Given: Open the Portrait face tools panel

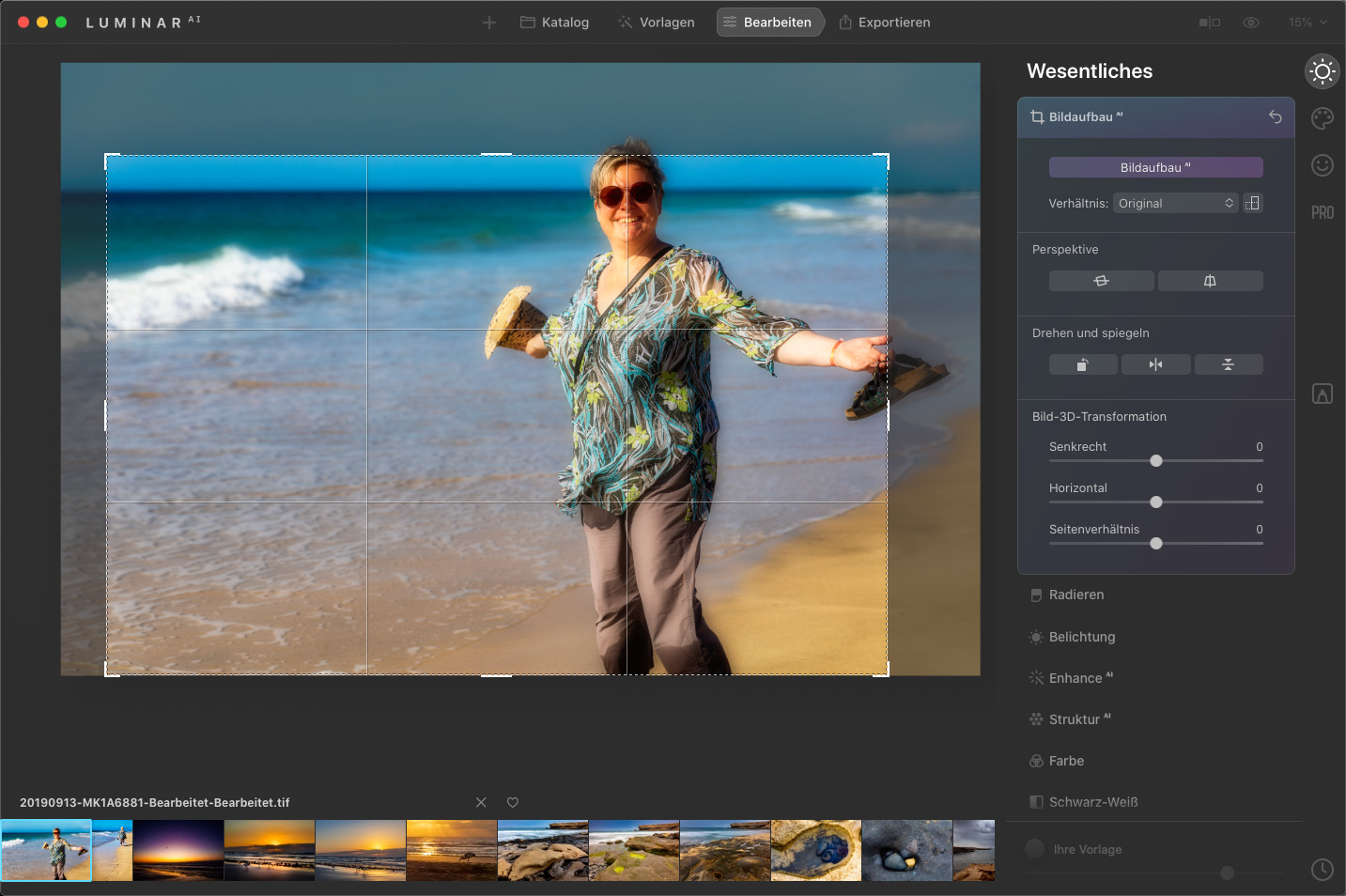Looking at the screenshot, I should tap(1322, 165).
